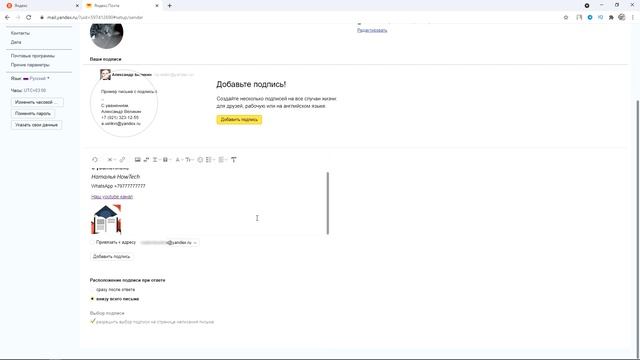Open the list formatting dropdown icon
Screen dimensions: 640x360
coord(210,160)
